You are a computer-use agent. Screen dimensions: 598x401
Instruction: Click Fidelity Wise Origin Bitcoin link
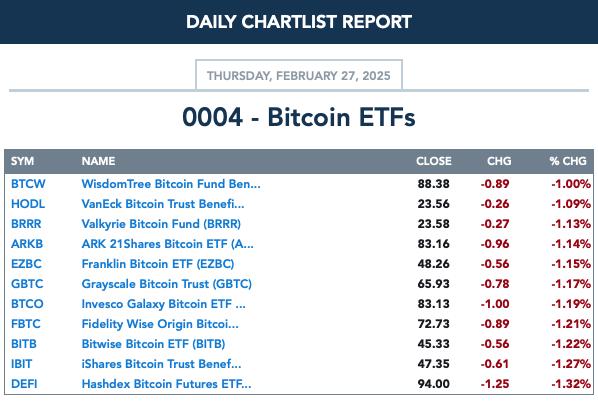160,324
